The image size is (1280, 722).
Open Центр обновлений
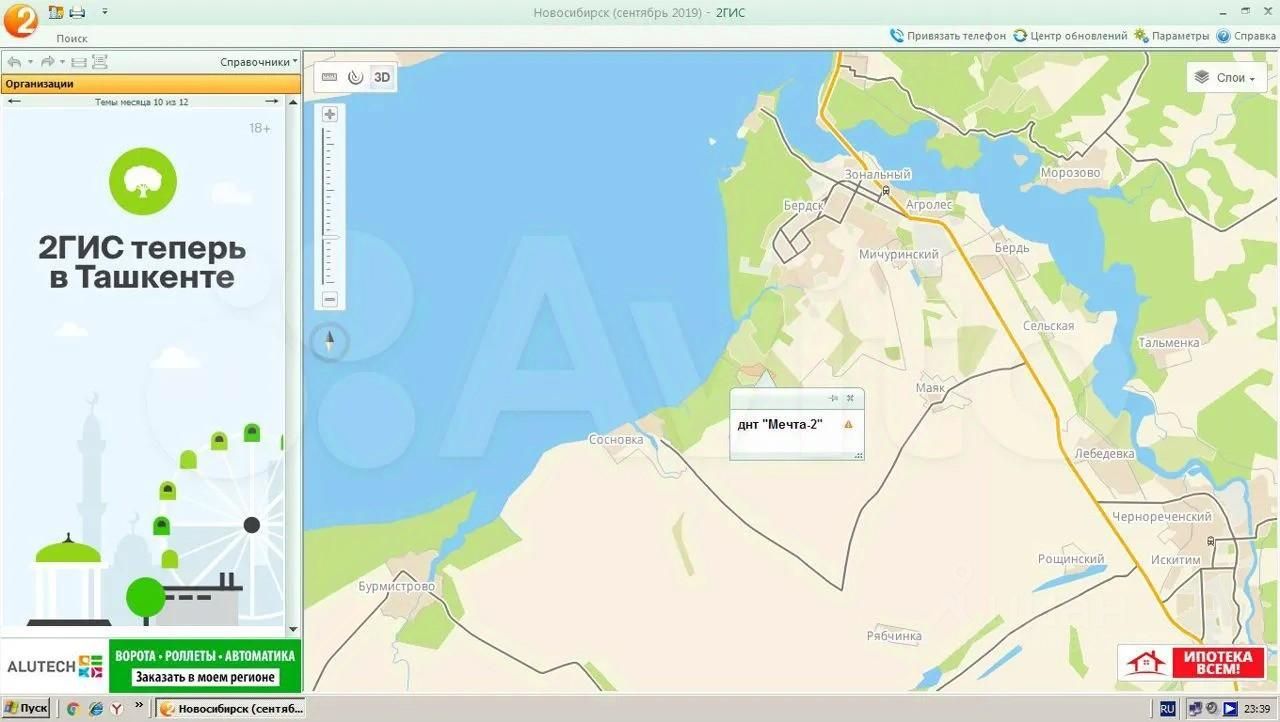[x=1070, y=36]
